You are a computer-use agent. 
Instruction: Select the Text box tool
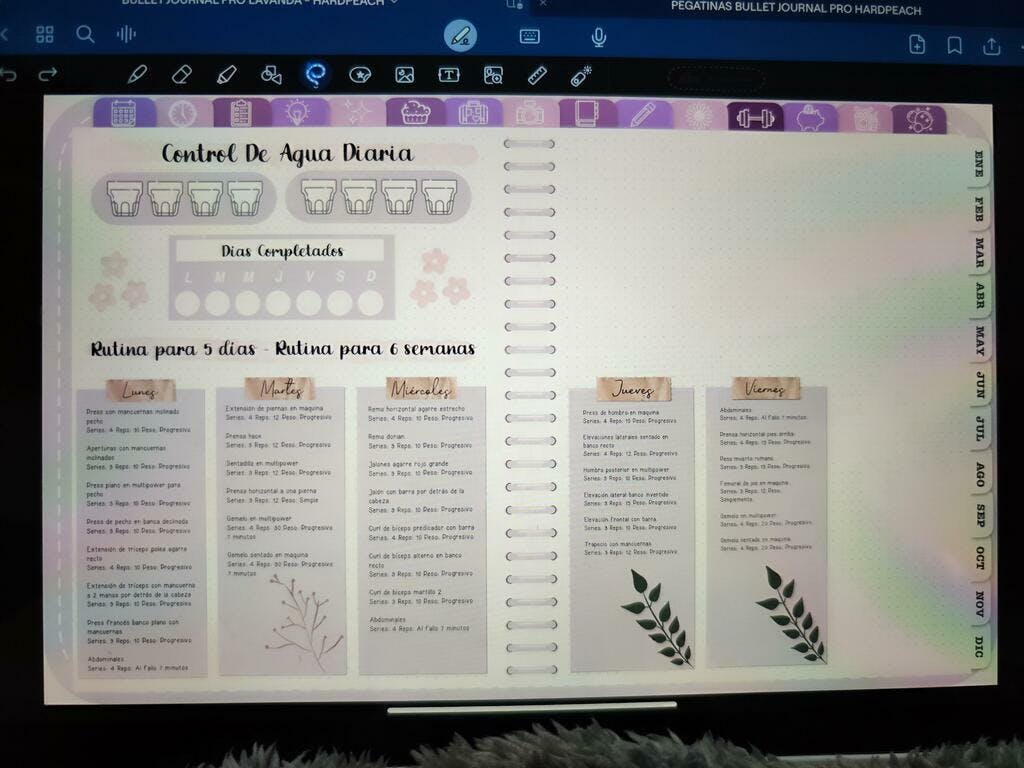pos(449,74)
